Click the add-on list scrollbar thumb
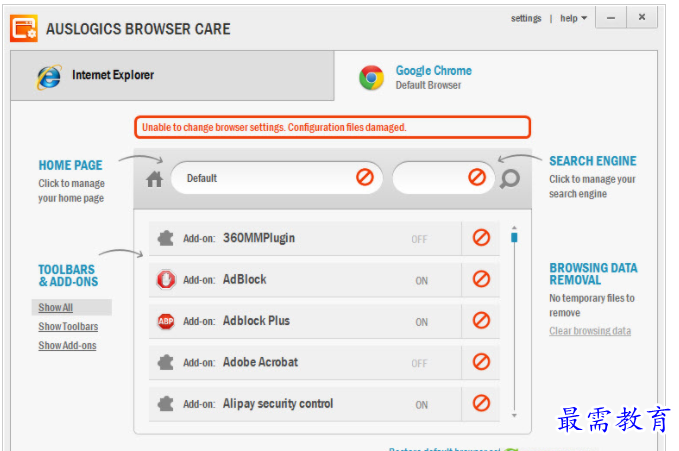Viewport: 679px width, 451px height. (514, 237)
